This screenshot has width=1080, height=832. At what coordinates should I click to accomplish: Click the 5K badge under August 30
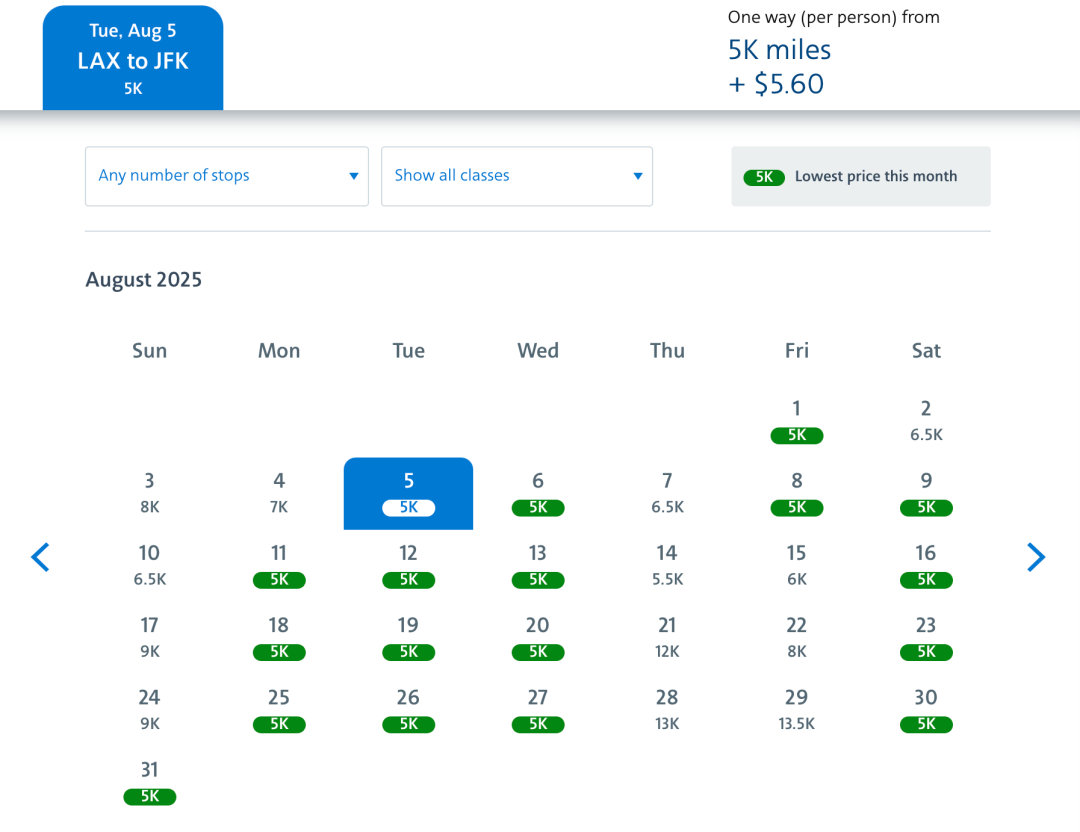[926, 724]
